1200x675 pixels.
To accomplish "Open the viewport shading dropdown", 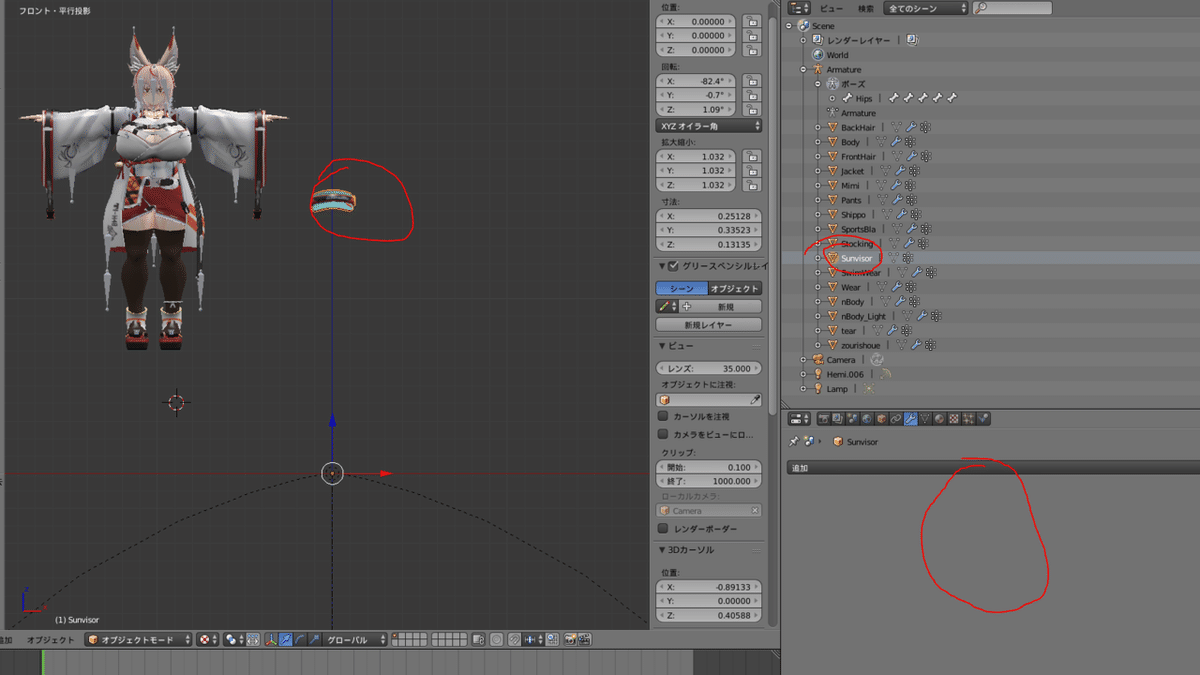I will click(209, 639).
